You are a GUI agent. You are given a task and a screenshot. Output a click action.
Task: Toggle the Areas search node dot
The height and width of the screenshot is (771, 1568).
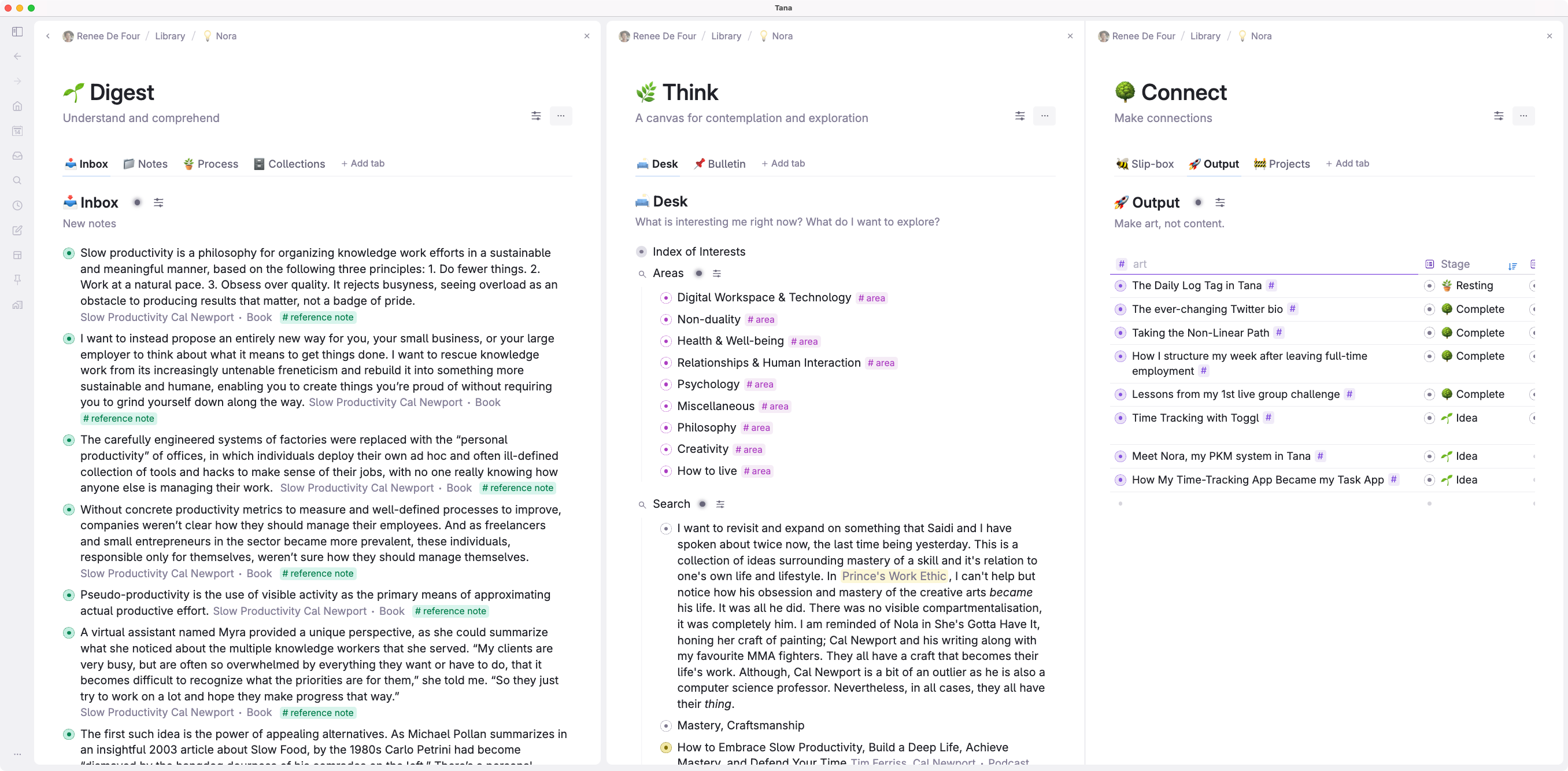(698, 274)
